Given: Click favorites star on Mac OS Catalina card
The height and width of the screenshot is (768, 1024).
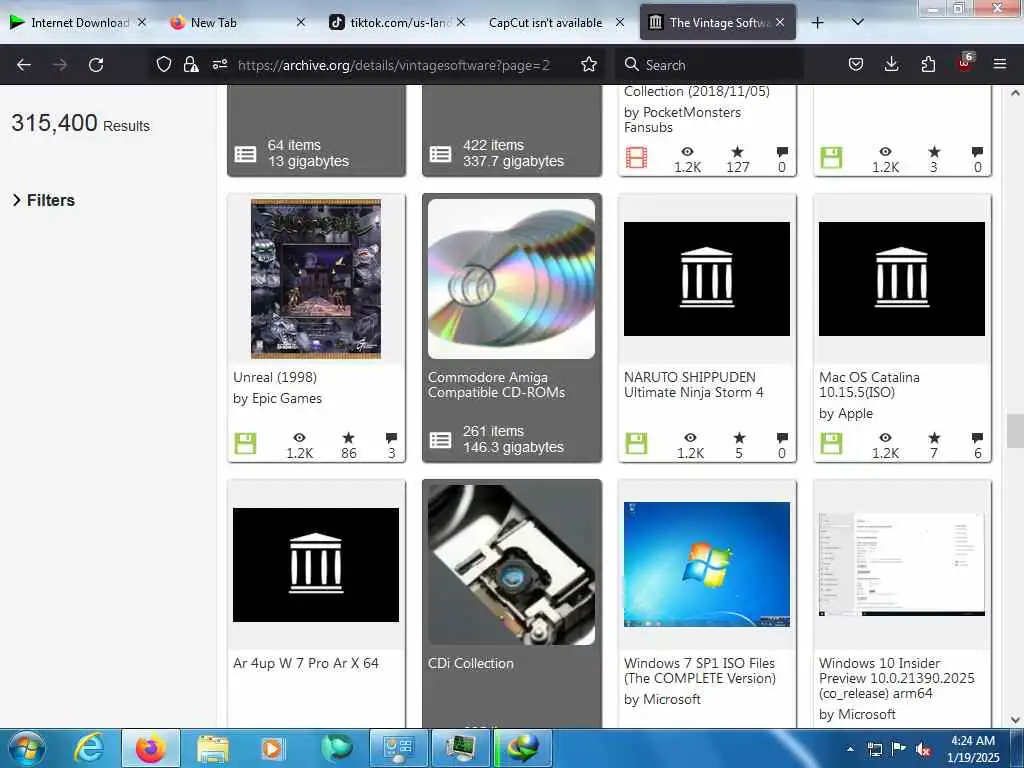Looking at the screenshot, I should click(x=935, y=438).
